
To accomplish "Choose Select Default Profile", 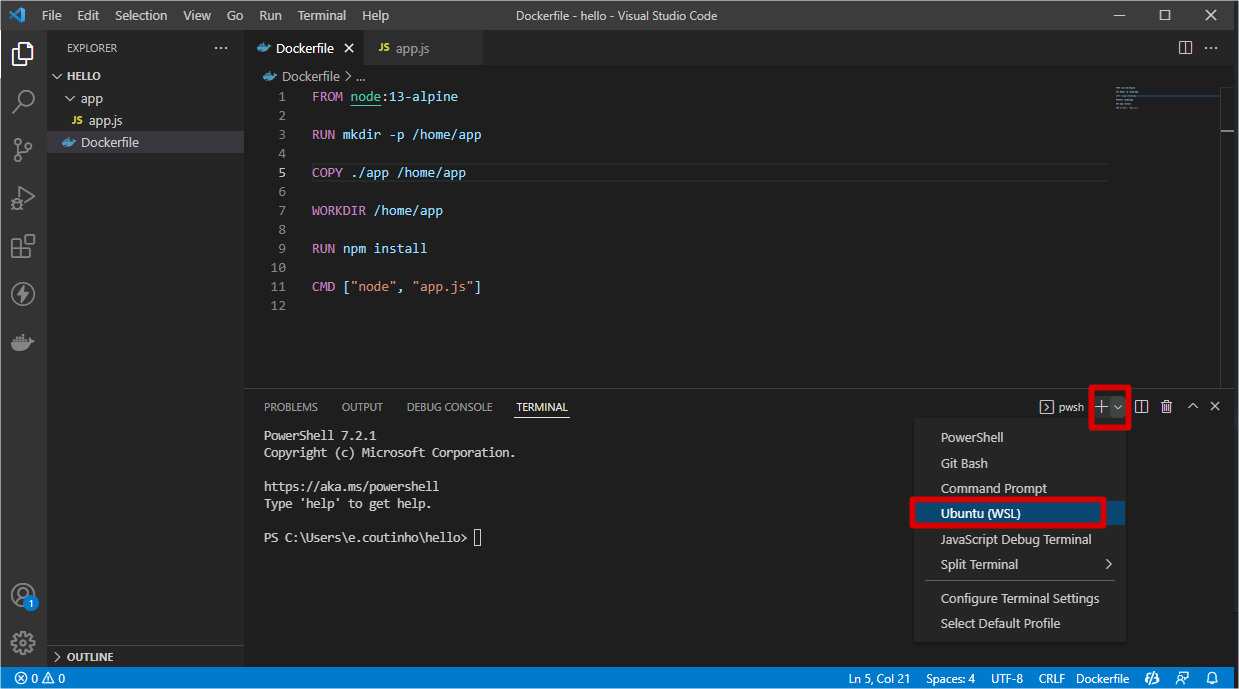I will pyautogui.click(x=1020, y=624).
